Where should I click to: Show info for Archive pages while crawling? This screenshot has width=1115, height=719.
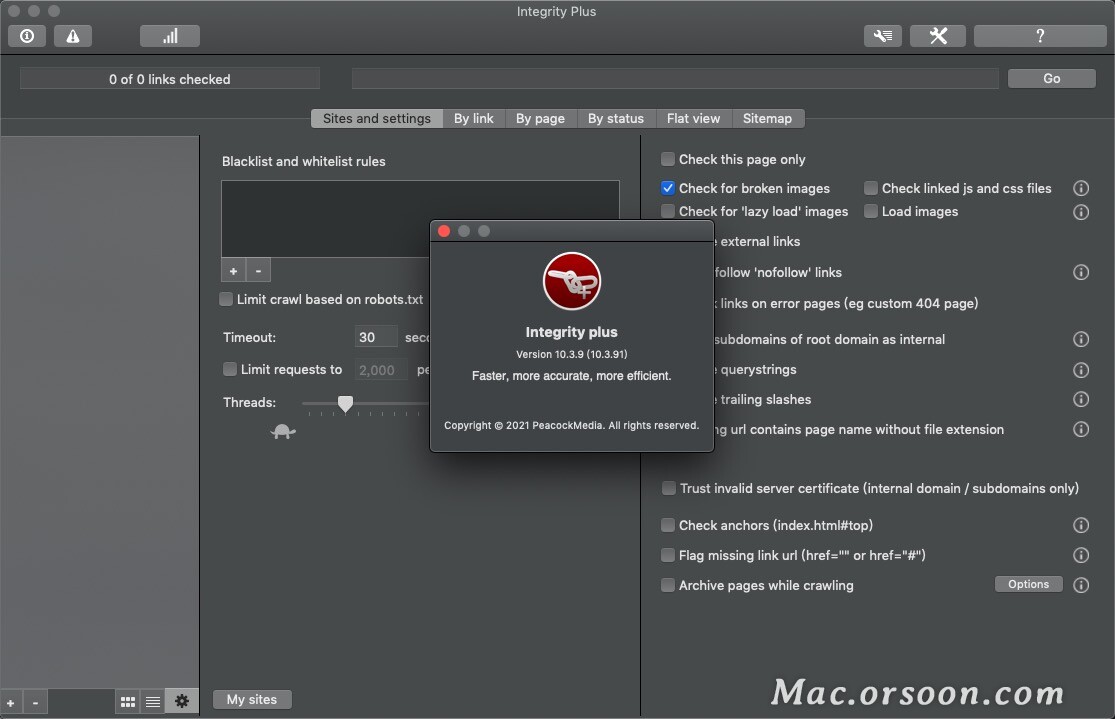pyautogui.click(x=1081, y=585)
